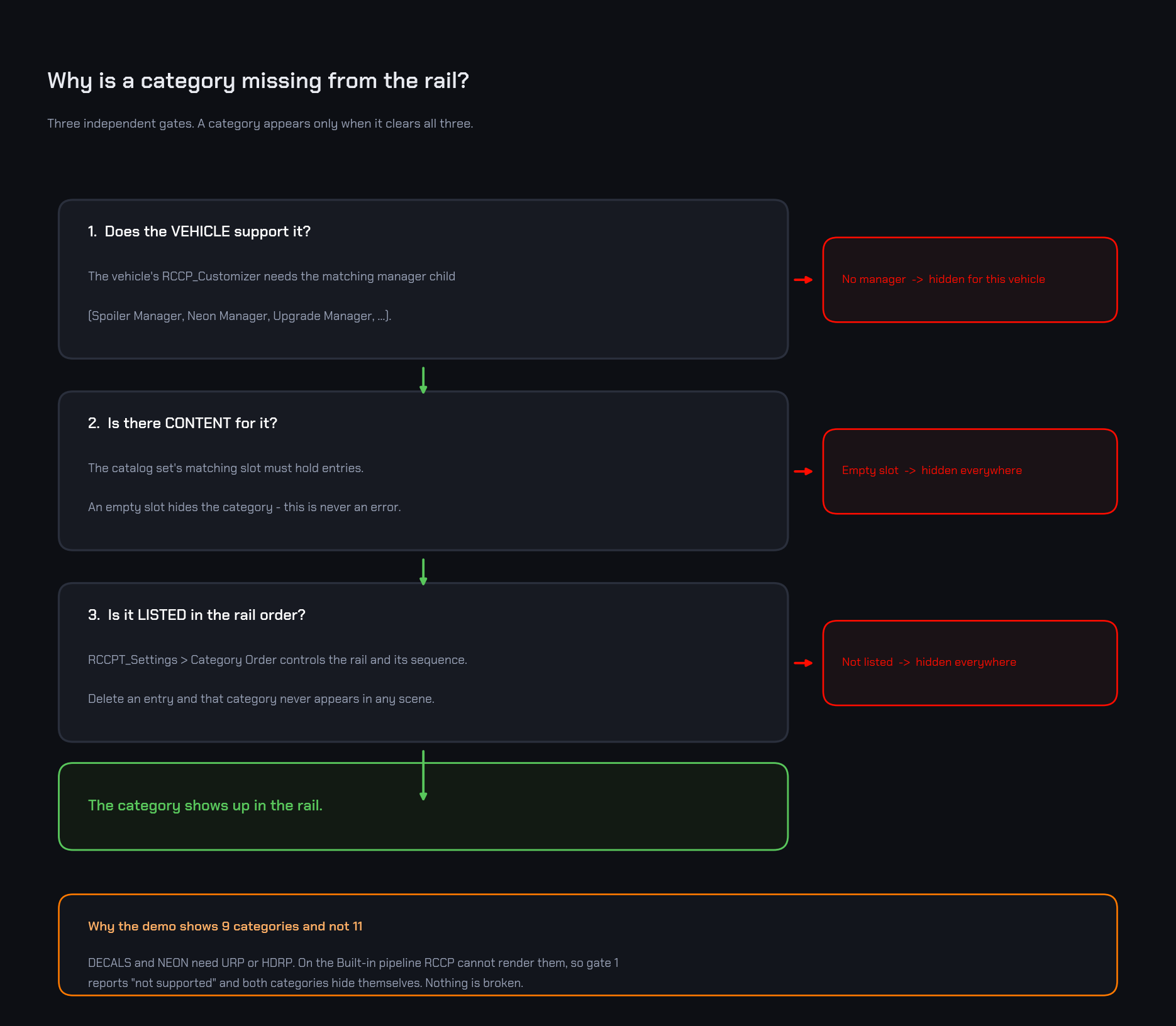Click the red arrow beside gate 3
Viewport: 1176px width, 1026px height.
[x=803, y=663]
